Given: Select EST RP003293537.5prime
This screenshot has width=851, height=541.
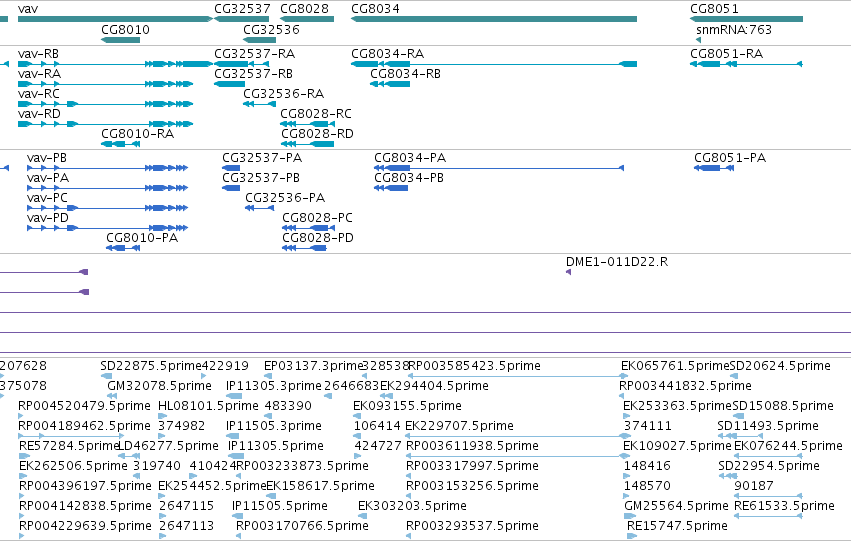Looking at the screenshot, I should (x=473, y=526).
